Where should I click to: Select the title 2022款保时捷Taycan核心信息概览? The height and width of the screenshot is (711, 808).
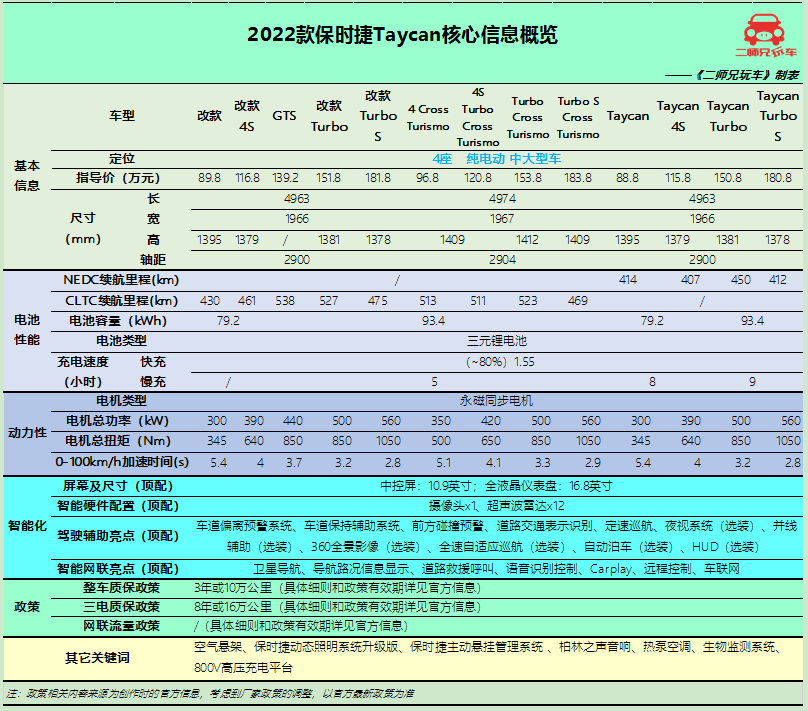pos(402,35)
